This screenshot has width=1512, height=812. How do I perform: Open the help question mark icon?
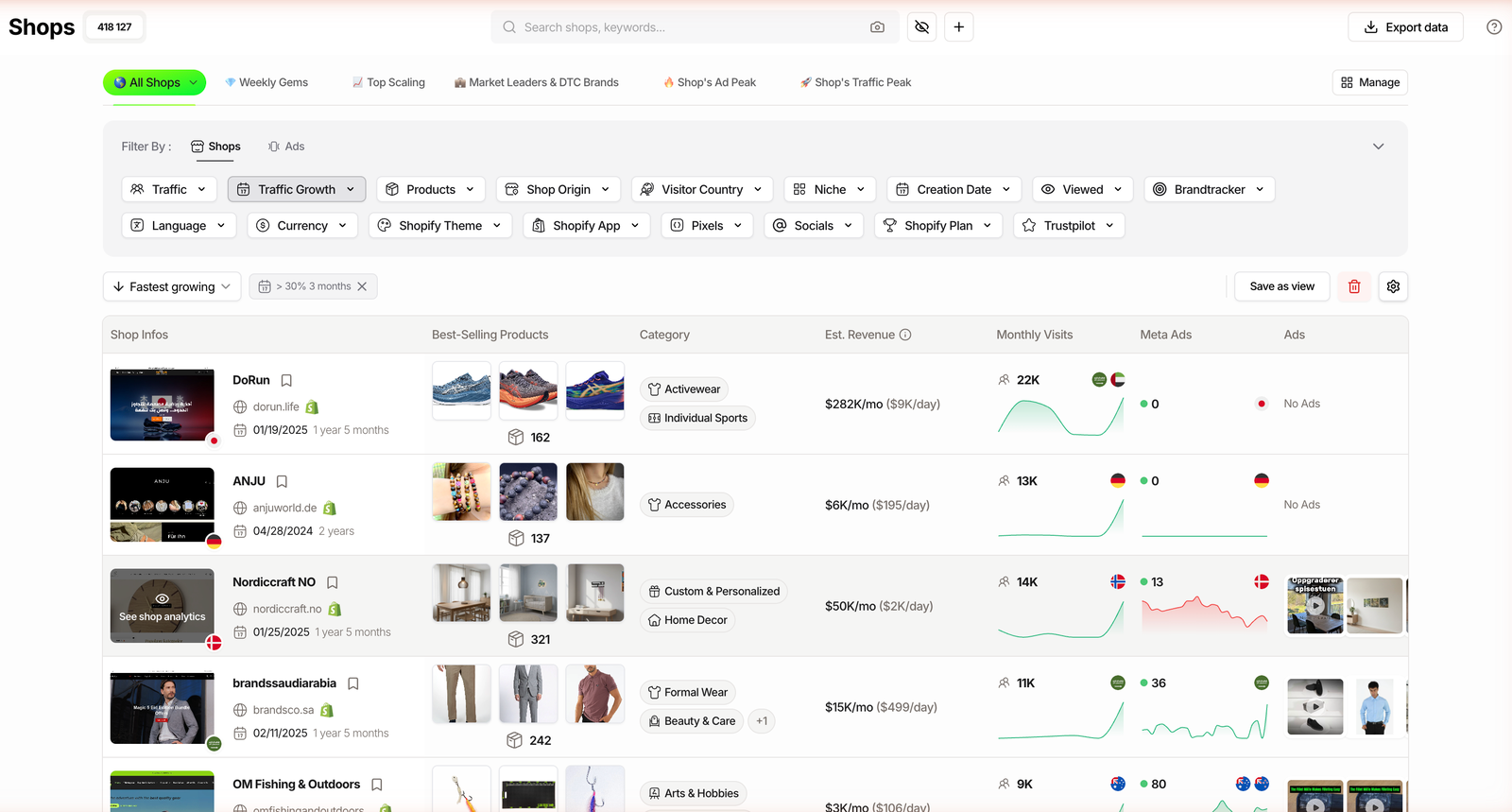(1494, 27)
